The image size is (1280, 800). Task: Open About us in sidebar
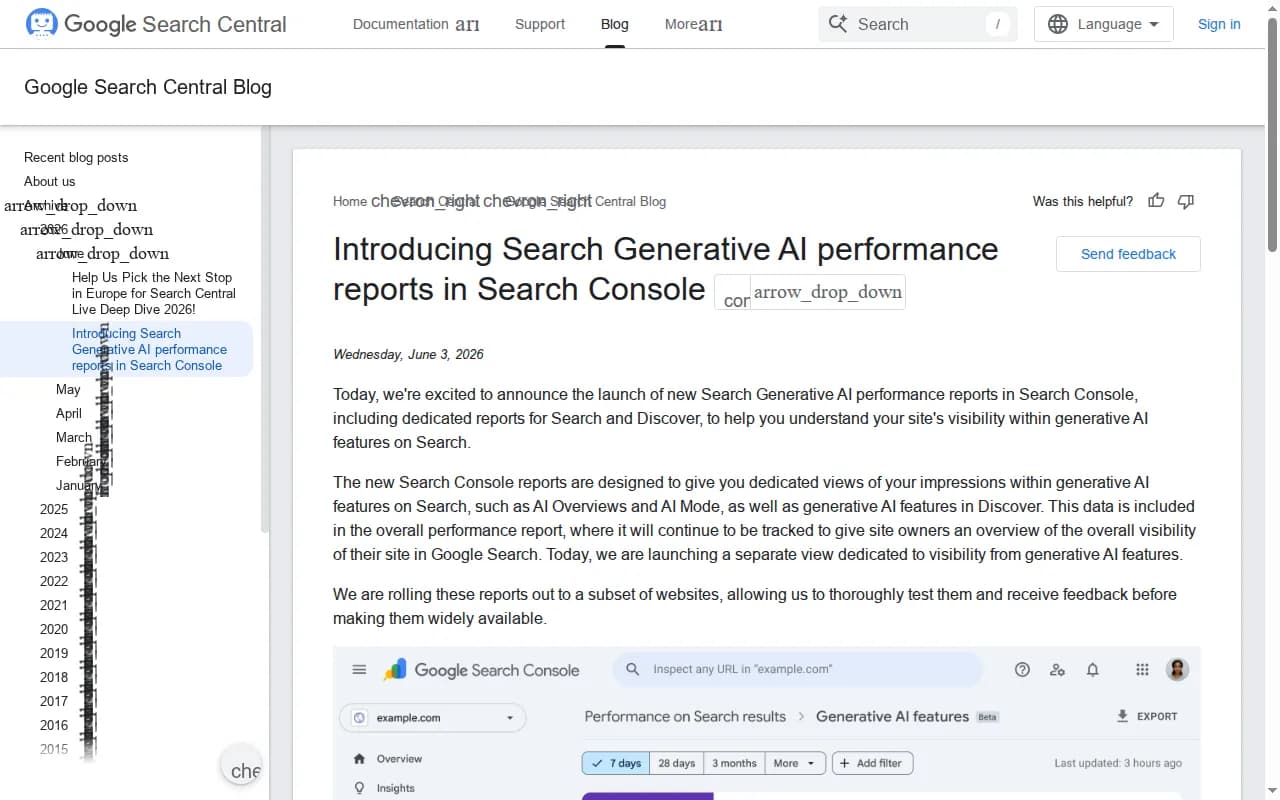(49, 181)
